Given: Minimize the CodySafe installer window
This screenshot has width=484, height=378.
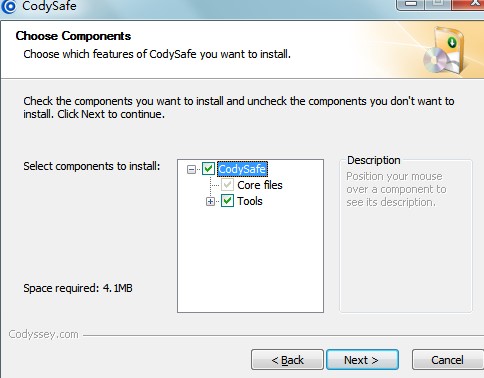Looking at the screenshot, I should [410, 4].
